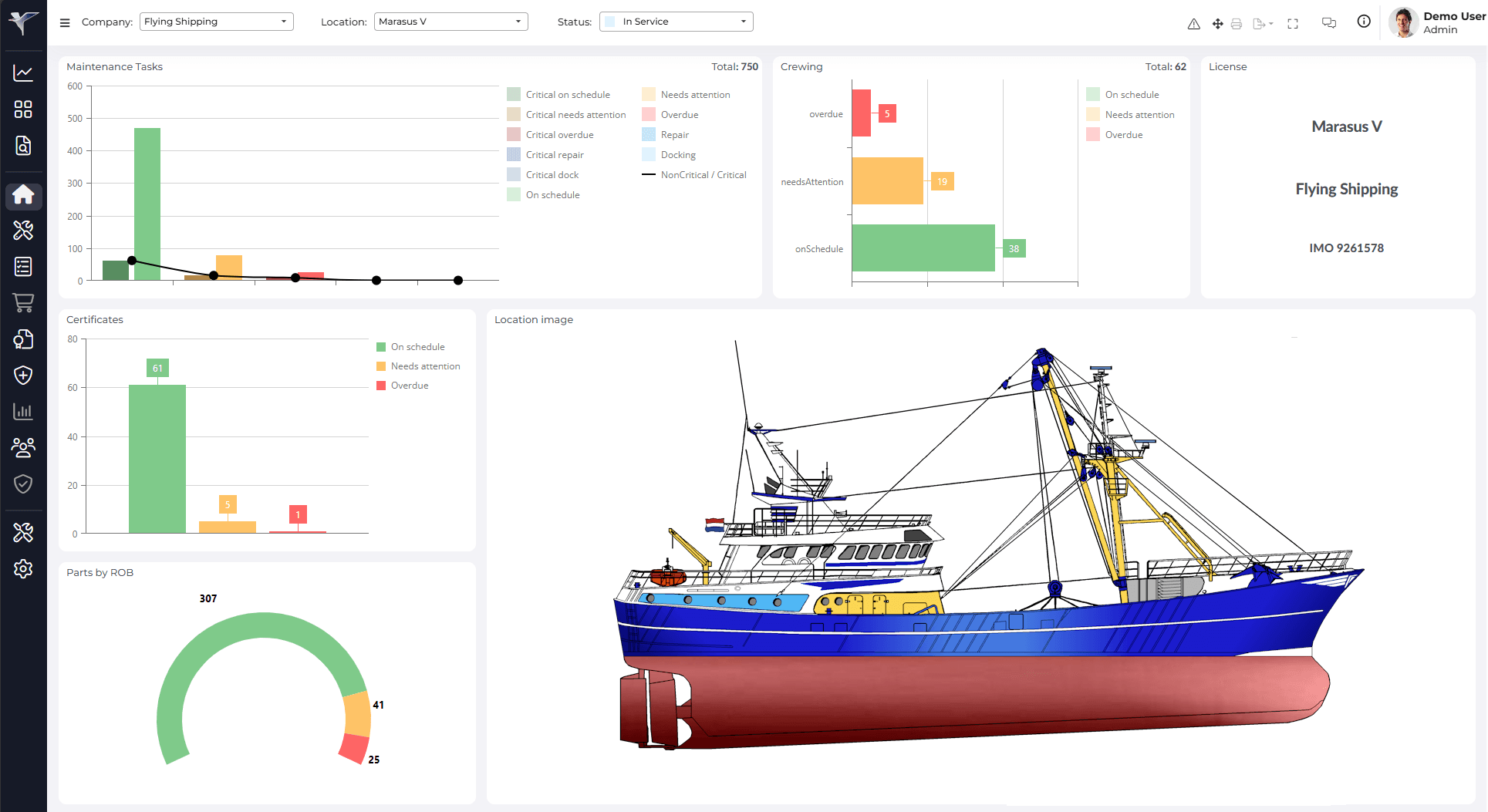Screen dimensions: 1488x812
Task: Open the Company dropdown showing Flying Shipping
Action: point(217,22)
